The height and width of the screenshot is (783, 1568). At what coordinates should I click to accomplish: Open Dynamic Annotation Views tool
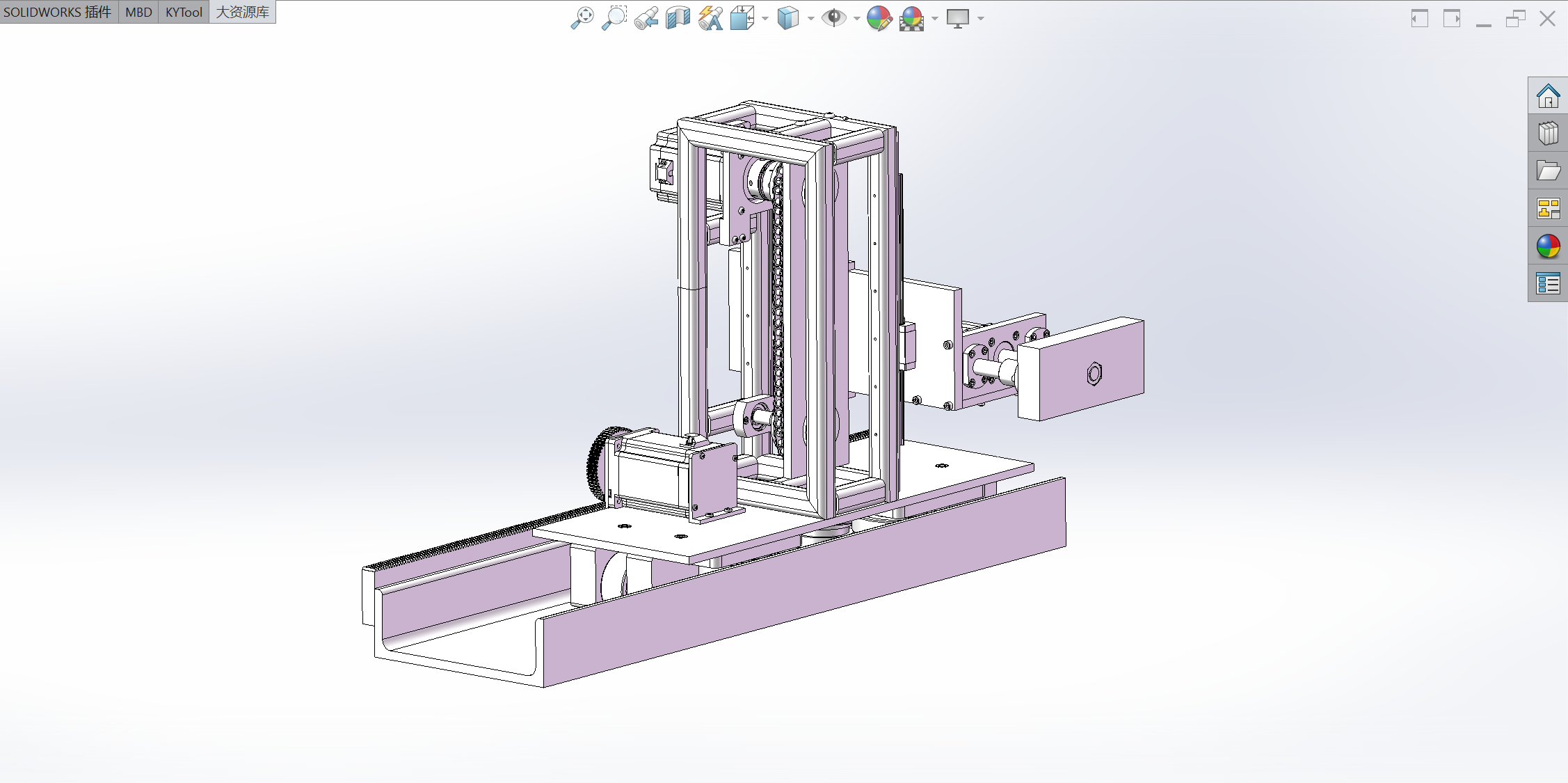point(710,18)
